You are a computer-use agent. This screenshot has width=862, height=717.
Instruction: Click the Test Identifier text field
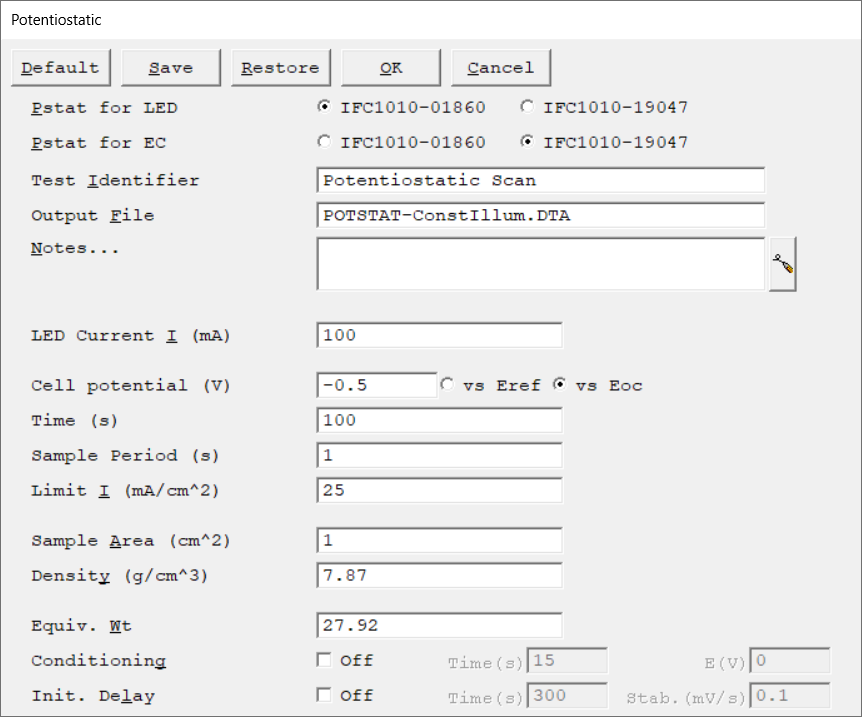540,181
